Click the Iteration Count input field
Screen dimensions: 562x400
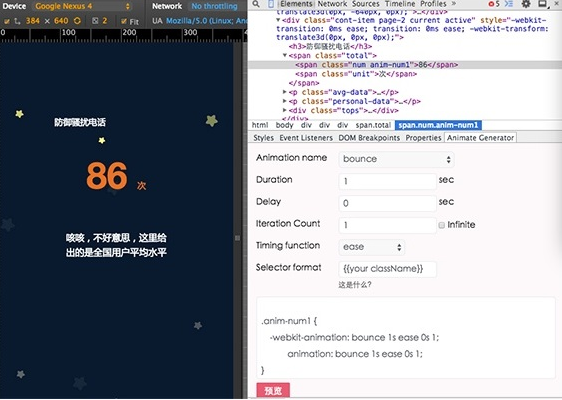tap(387, 225)
